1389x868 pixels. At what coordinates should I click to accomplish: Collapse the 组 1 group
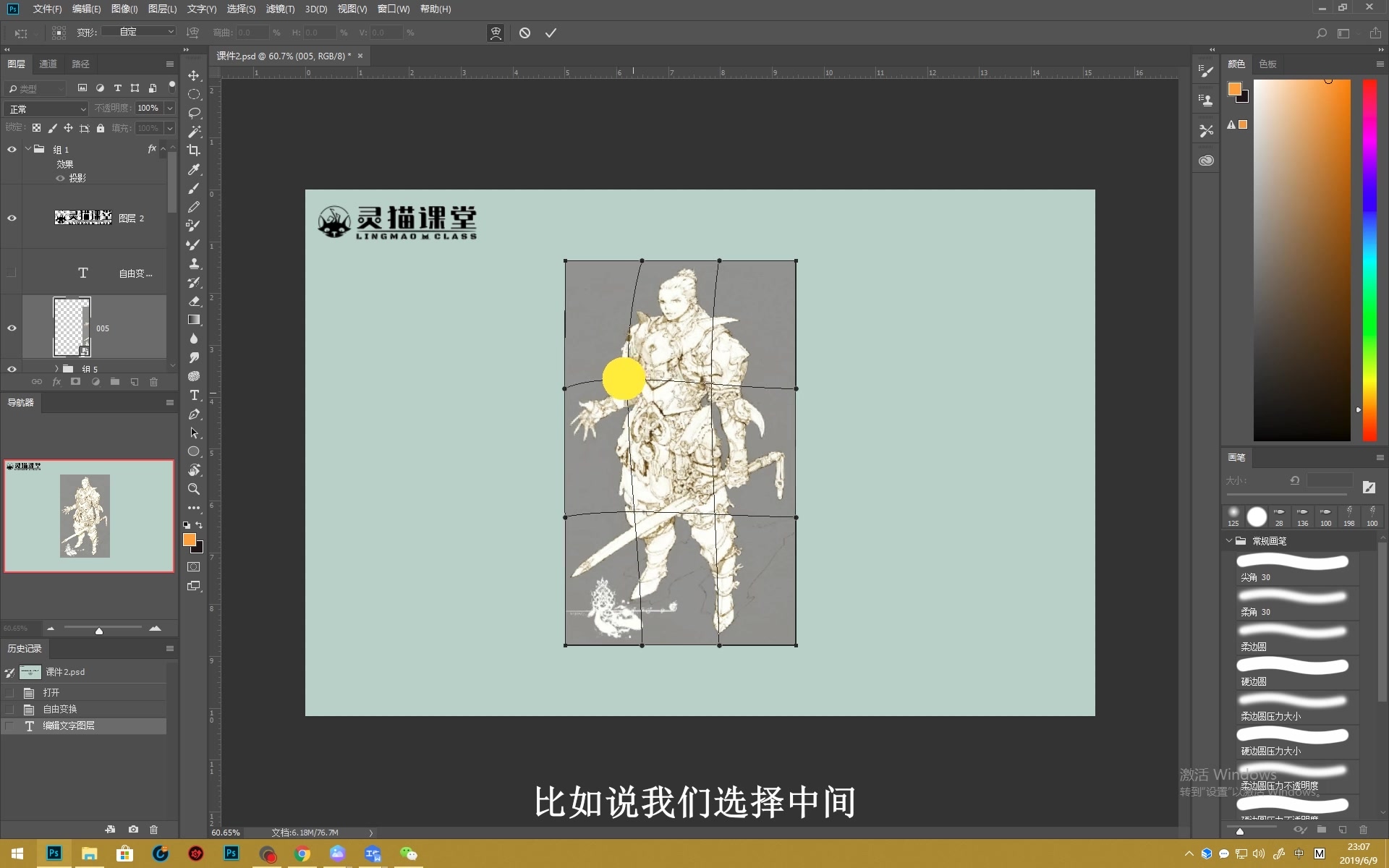(x=27, y=149)
